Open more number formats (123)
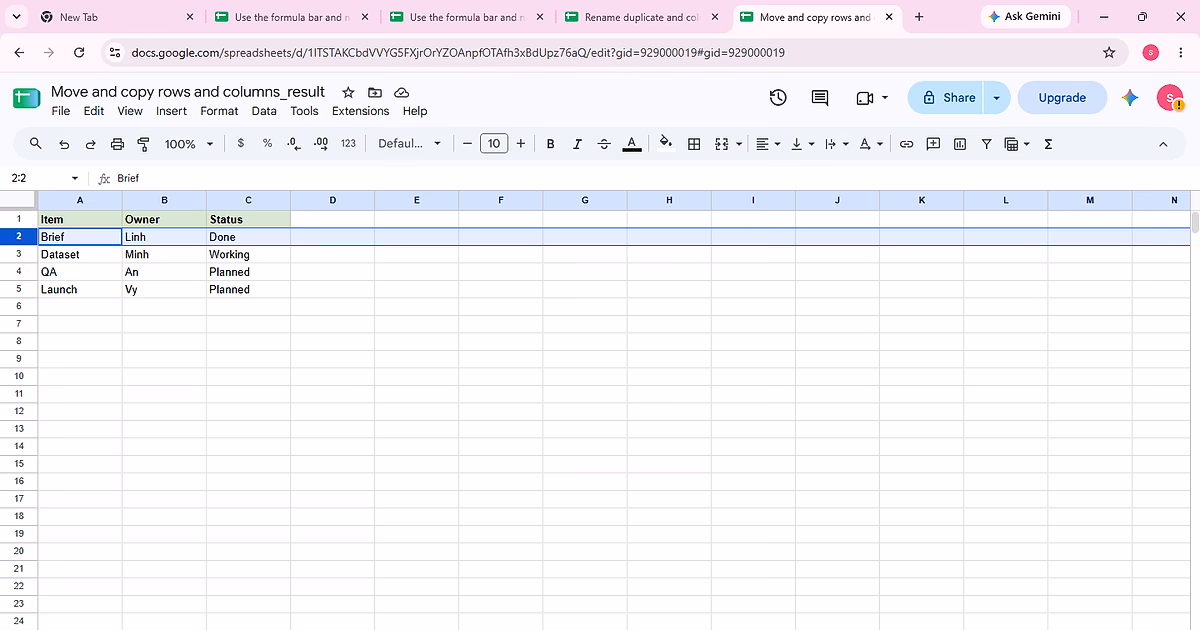The image size is (1200, 630). pos(348,144)
